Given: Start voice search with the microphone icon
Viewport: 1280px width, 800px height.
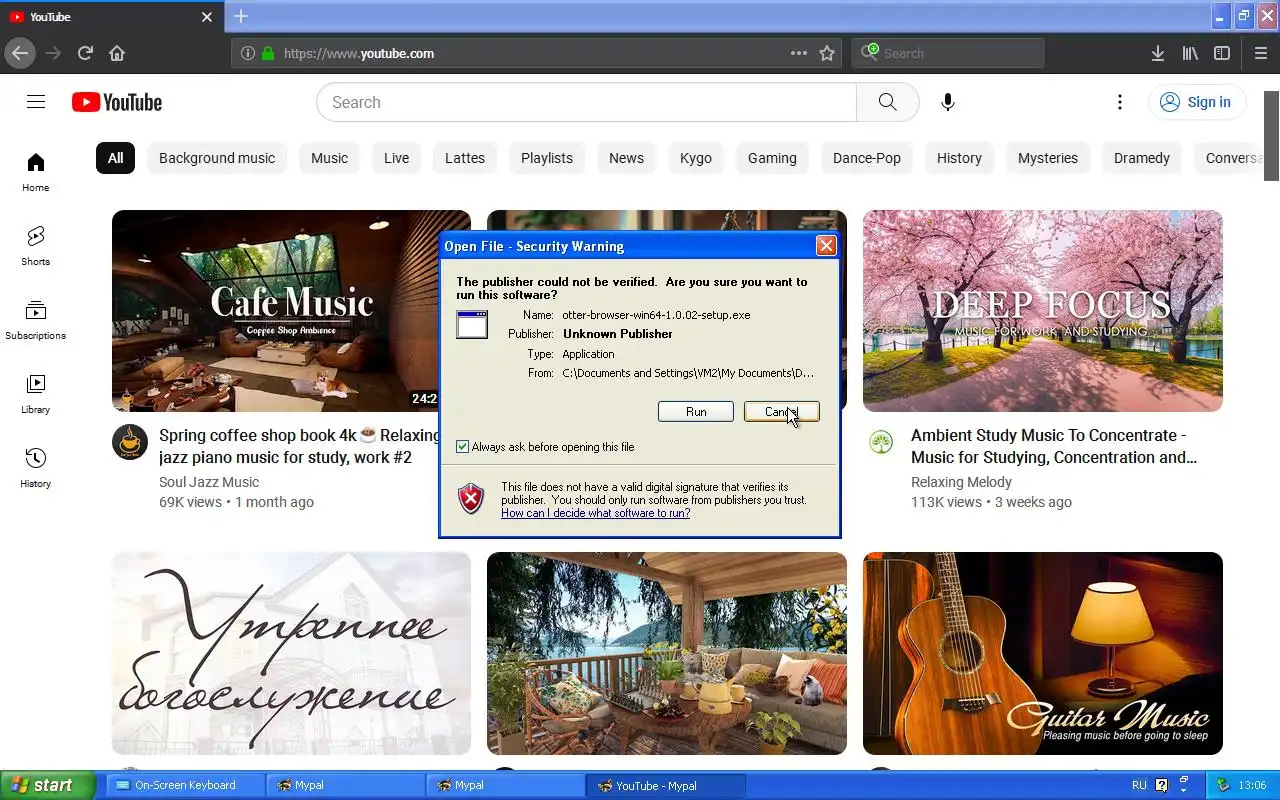Looking at the screenshot, I should click(948, 102).
